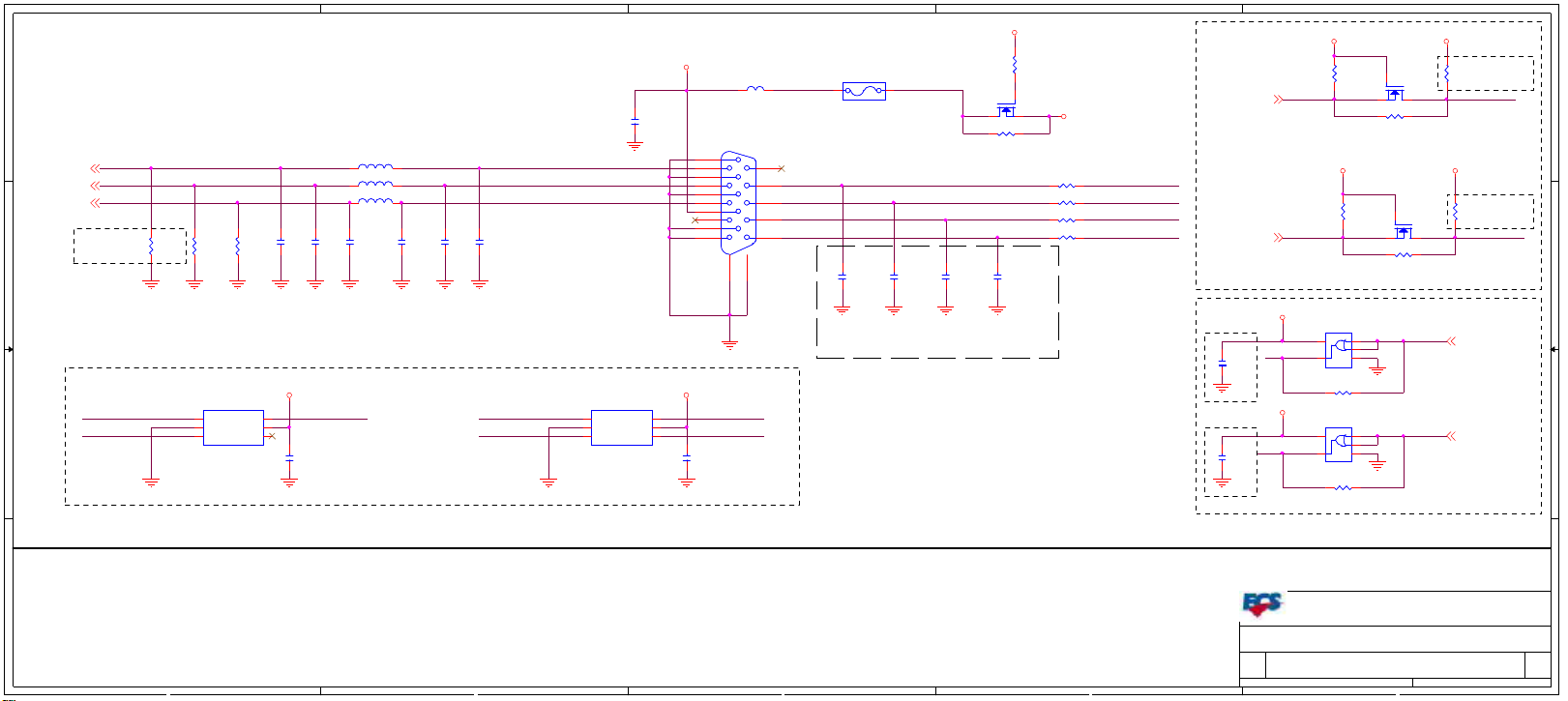
Task: Click the off-page arrow feeding the upper top-right MOSFET circuit
Action: (1278, 99)
